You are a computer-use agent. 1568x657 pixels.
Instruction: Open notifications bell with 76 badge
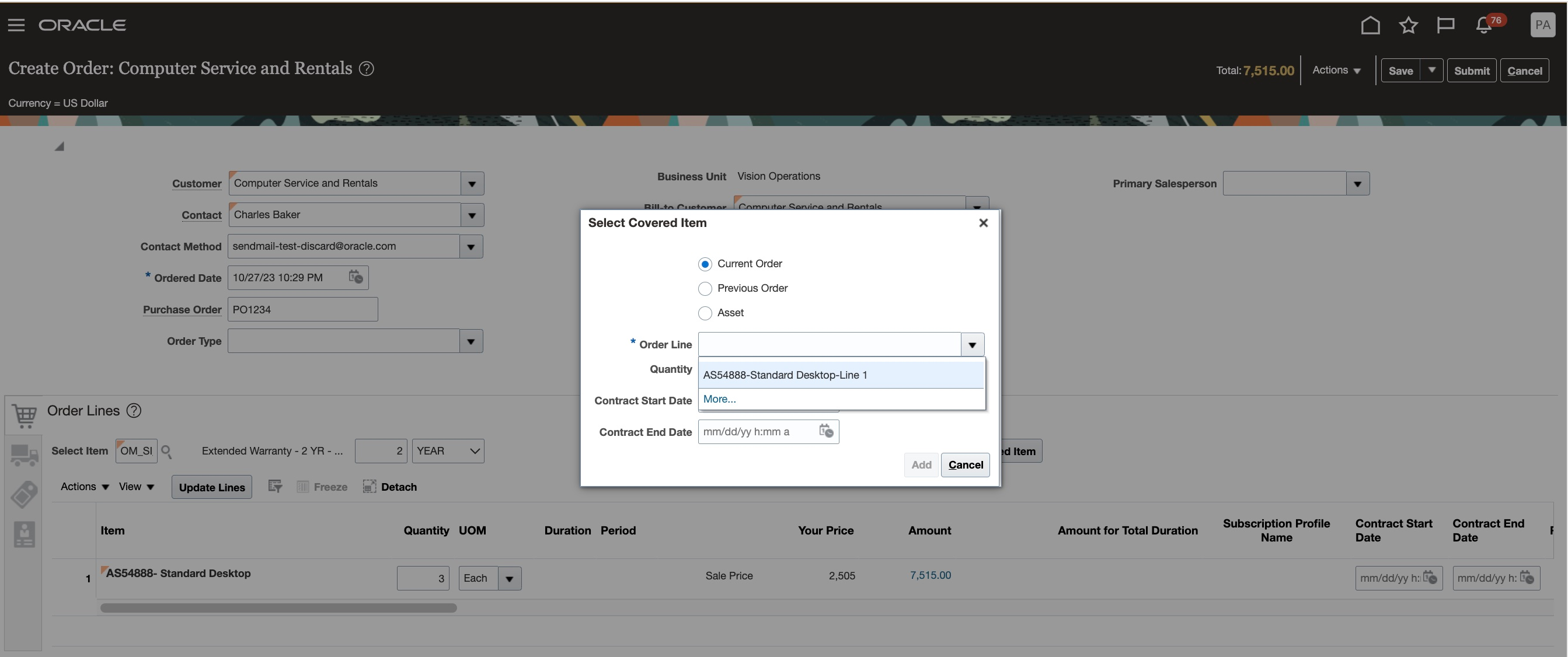click(x=1484, y=25)
